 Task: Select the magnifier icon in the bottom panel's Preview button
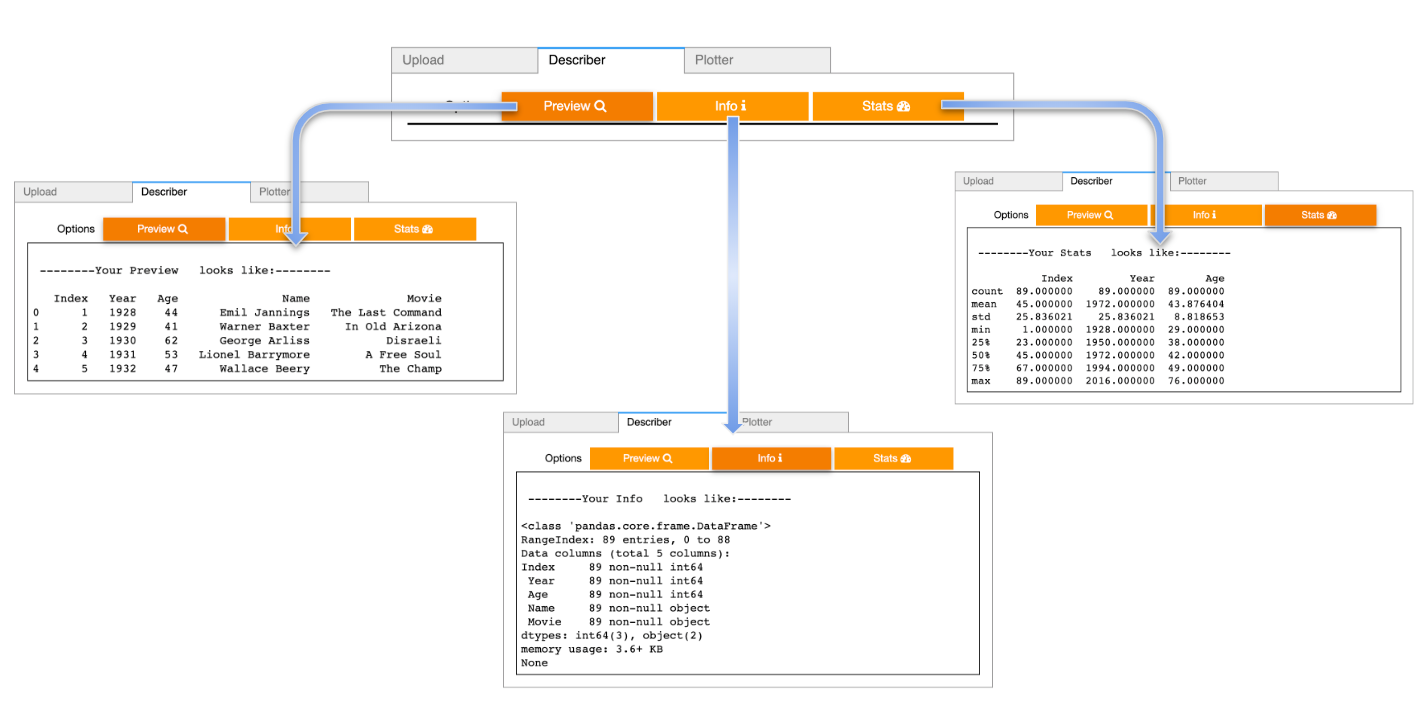667,457
